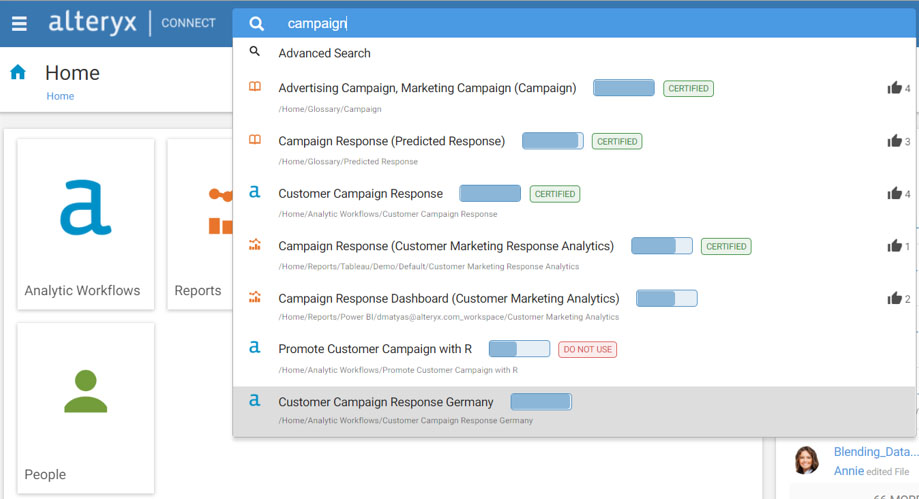Click relevance bar of Advertising Campaign result

pos(624,88)
